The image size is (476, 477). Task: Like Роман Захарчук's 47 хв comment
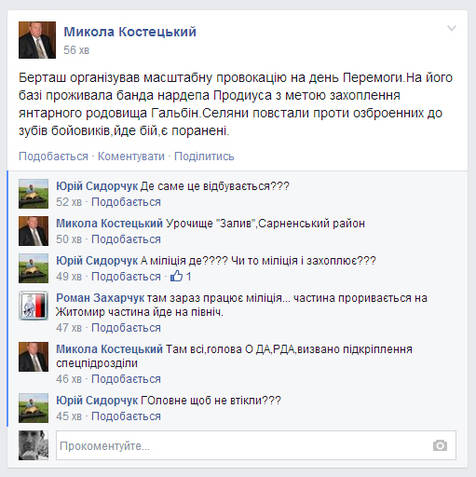point(126,328)
